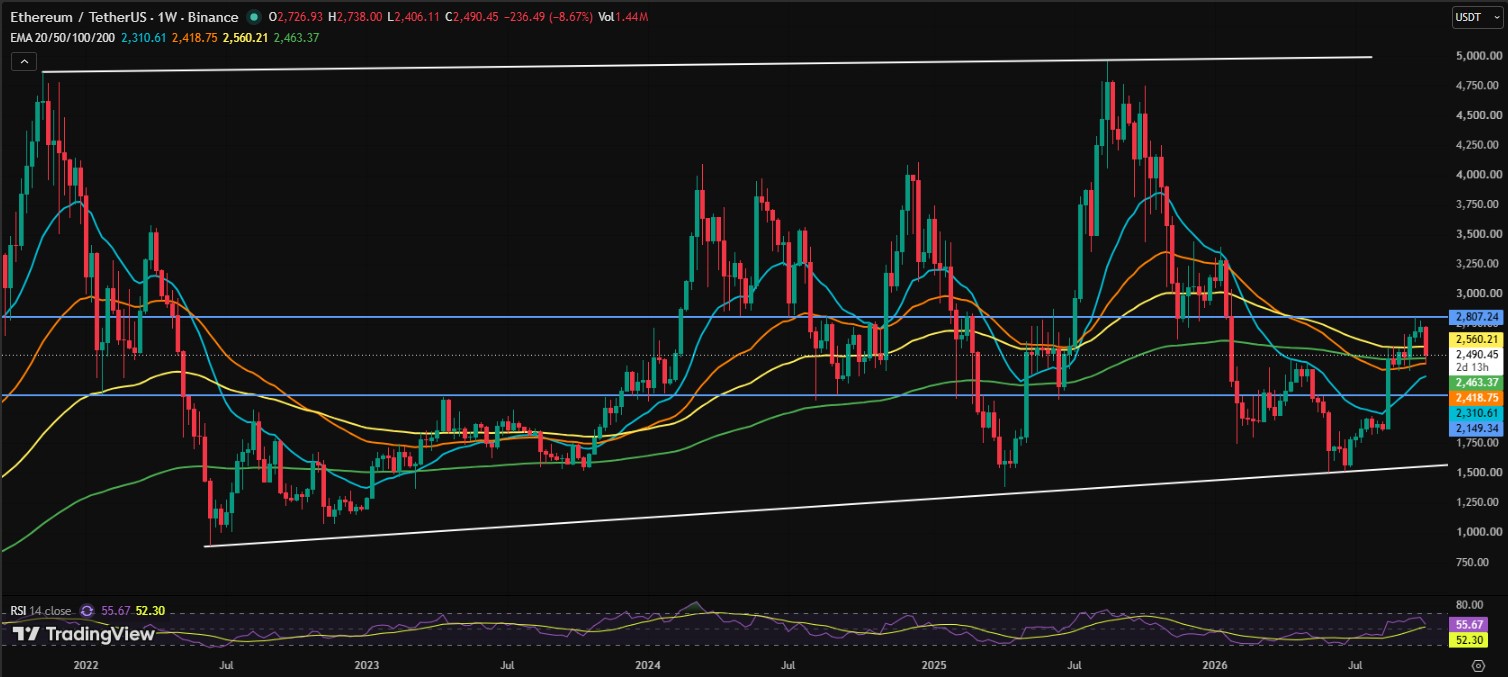
Task: Click the High value H2,738.00
Action: (356, 17)
